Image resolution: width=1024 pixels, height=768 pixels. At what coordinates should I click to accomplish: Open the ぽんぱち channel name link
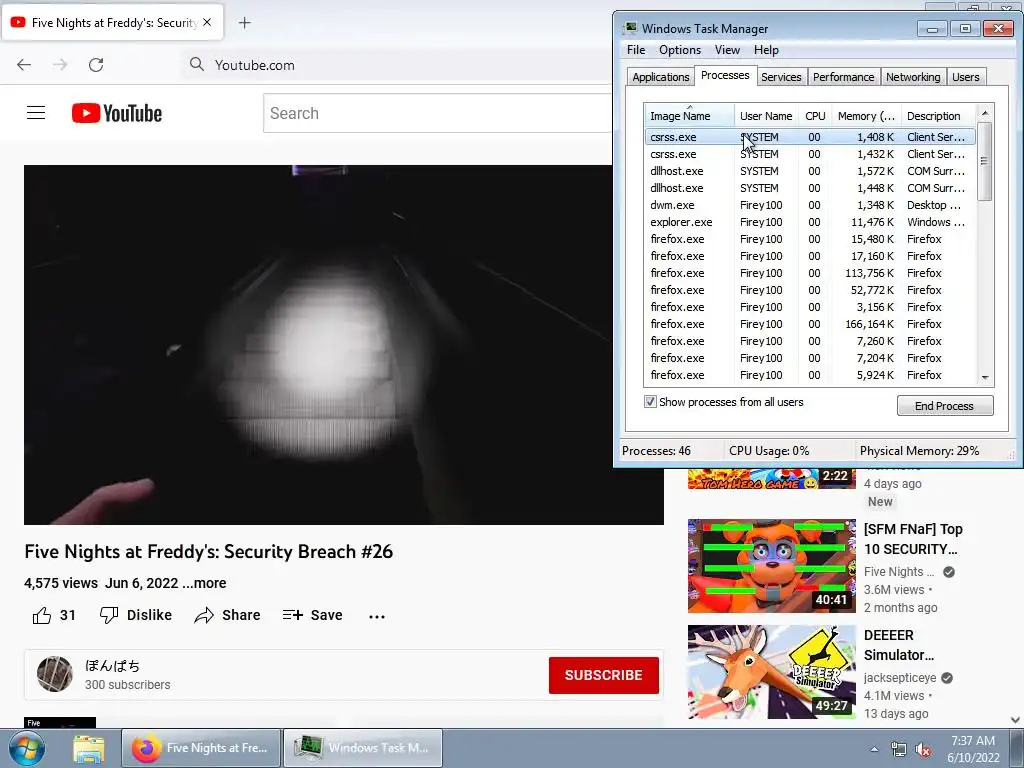point(112,665)
